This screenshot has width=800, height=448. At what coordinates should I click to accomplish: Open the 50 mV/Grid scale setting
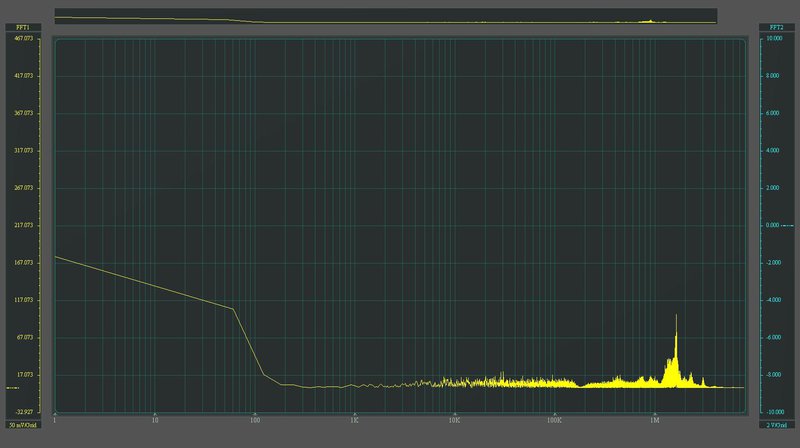[x=23, y=425]
